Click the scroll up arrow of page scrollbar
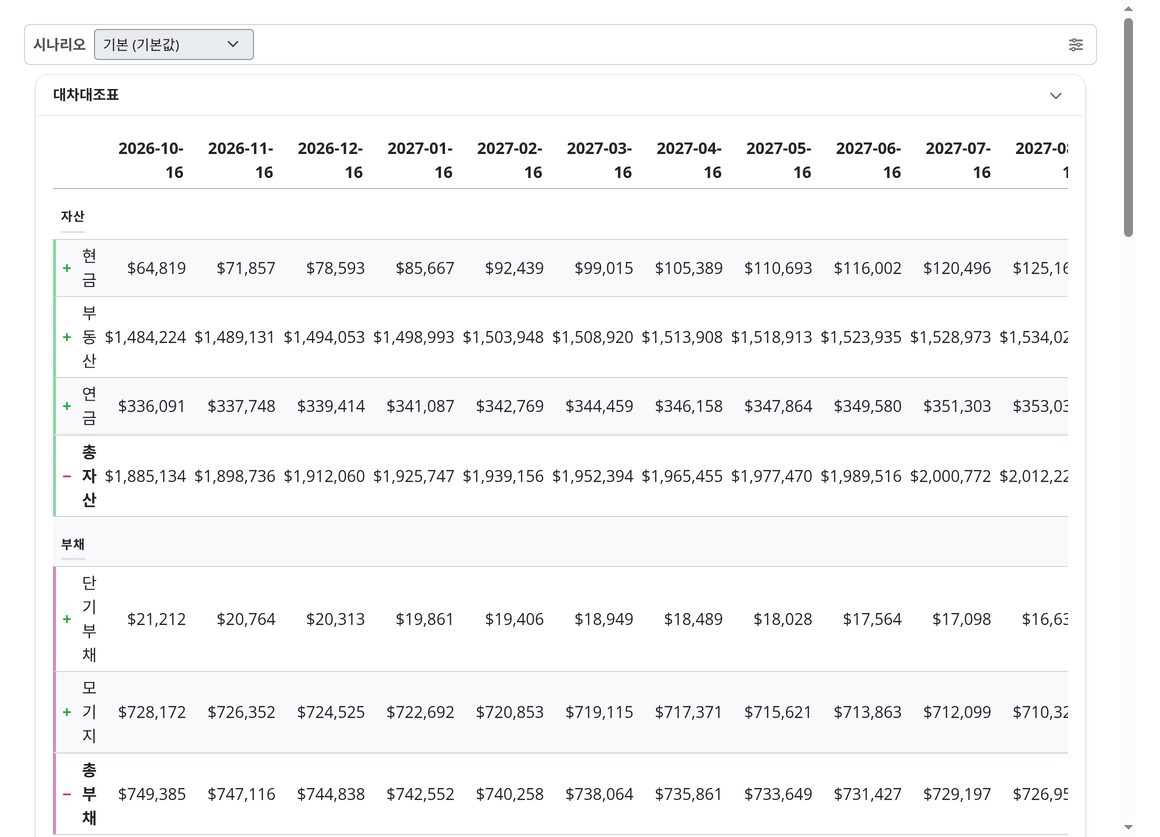Image resolution: width=1160 pixels, height=837 pixels. pyautogui.click(x=1128, y=8)
